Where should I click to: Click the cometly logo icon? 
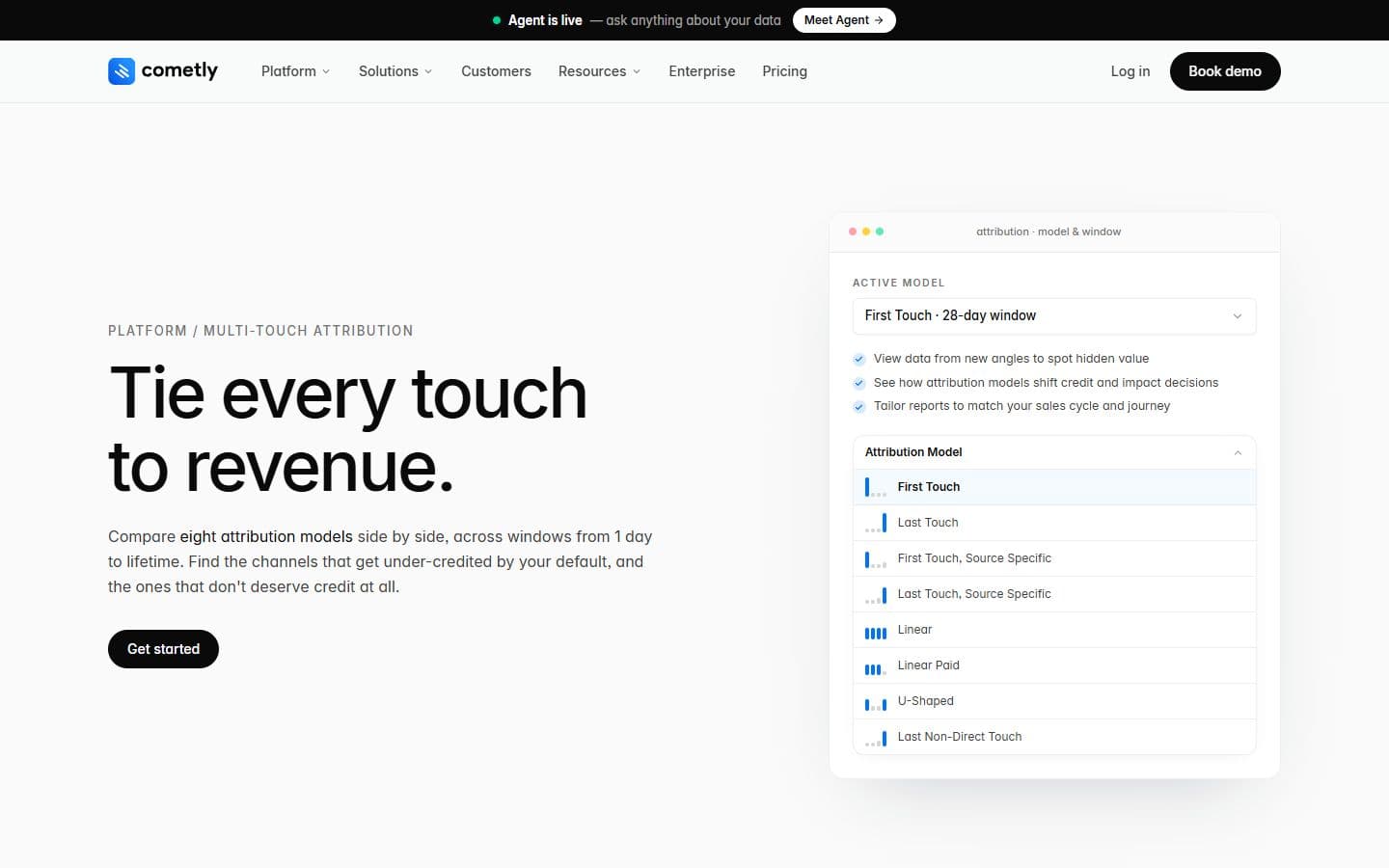(122, 71)
